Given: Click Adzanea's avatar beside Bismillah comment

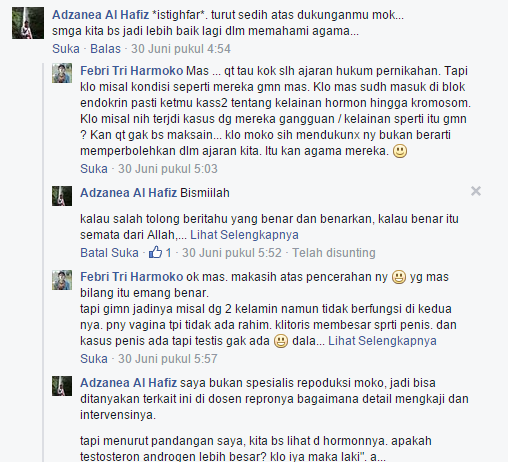Looking at the screenshot, I should pos(62,196).
